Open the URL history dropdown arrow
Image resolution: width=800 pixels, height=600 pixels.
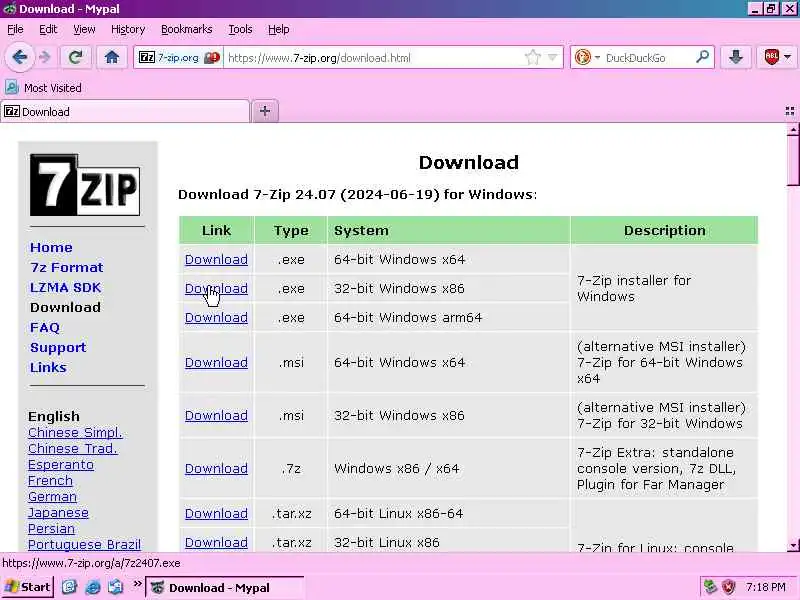pyautogui.click(x=552, y=57)
